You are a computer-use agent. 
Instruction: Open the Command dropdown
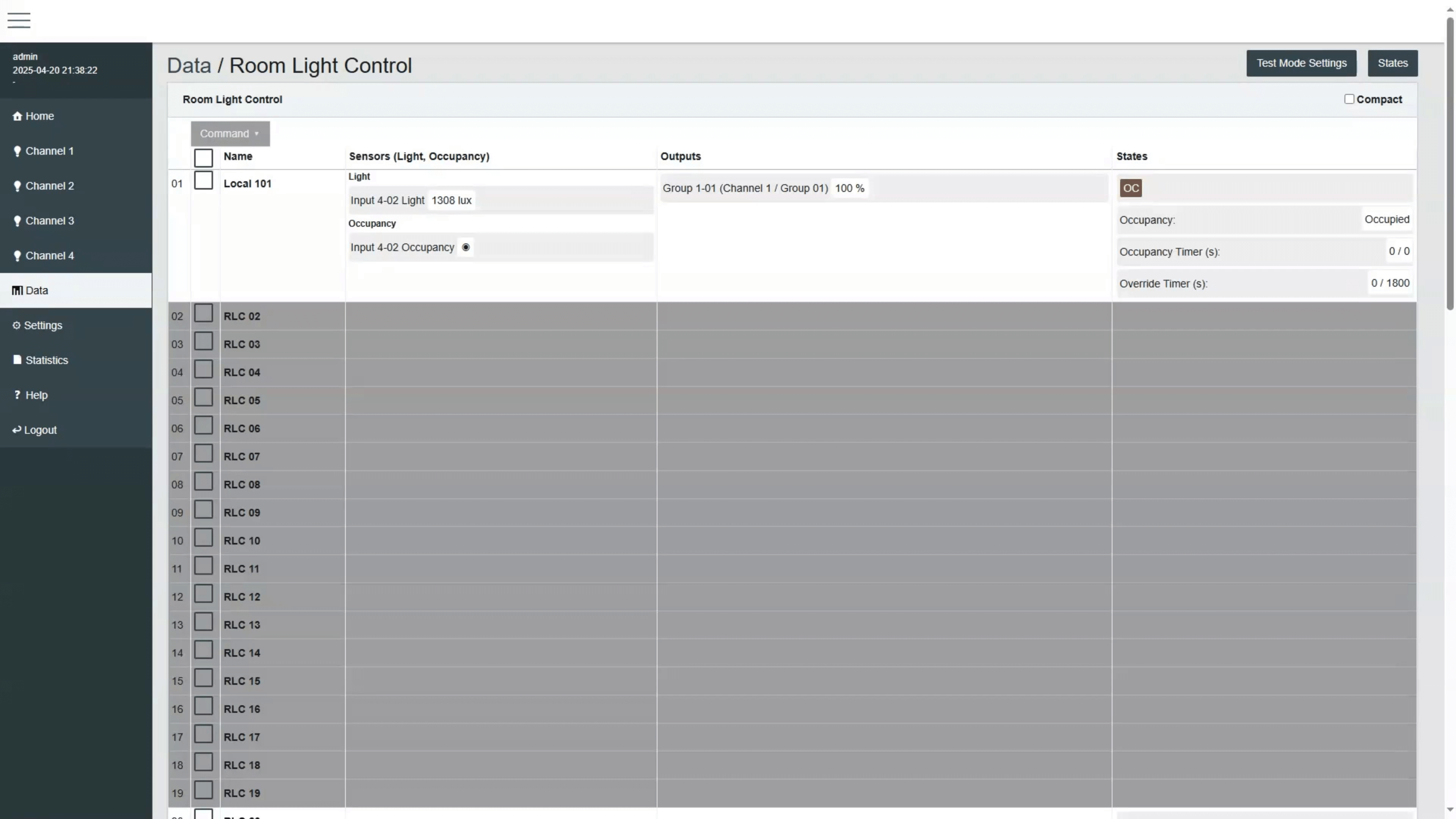229,133
